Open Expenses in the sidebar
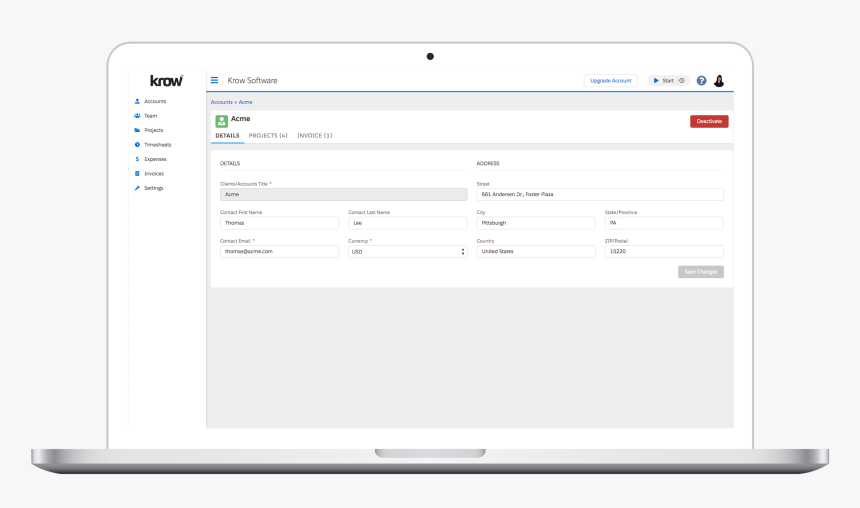The width and height of the screenshot is (860, 508). [x=155, y=159]
